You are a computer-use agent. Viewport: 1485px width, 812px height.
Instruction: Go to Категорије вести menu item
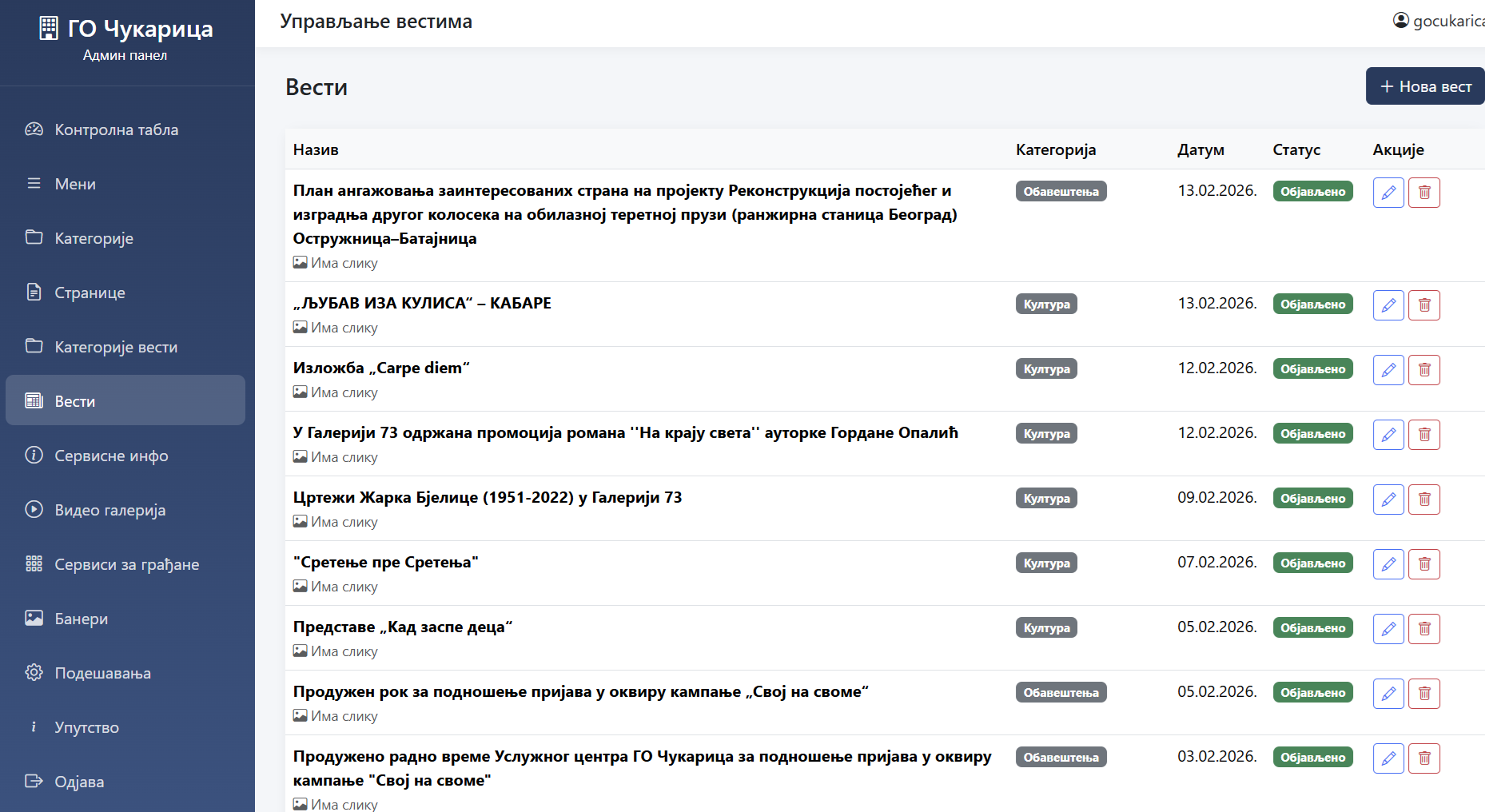tap(116, 347)
